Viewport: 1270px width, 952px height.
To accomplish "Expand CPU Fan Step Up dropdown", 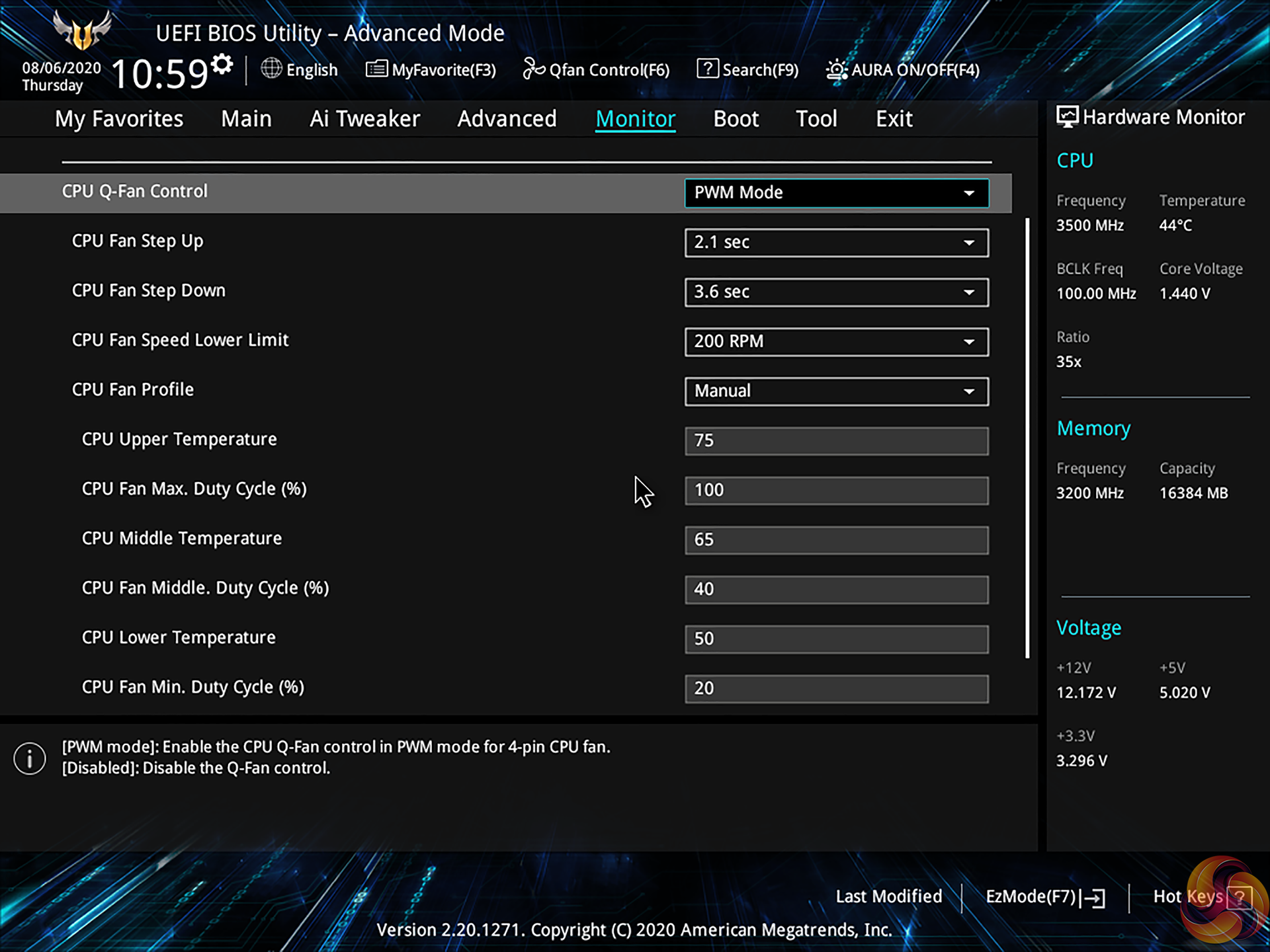I will (836, 243).
